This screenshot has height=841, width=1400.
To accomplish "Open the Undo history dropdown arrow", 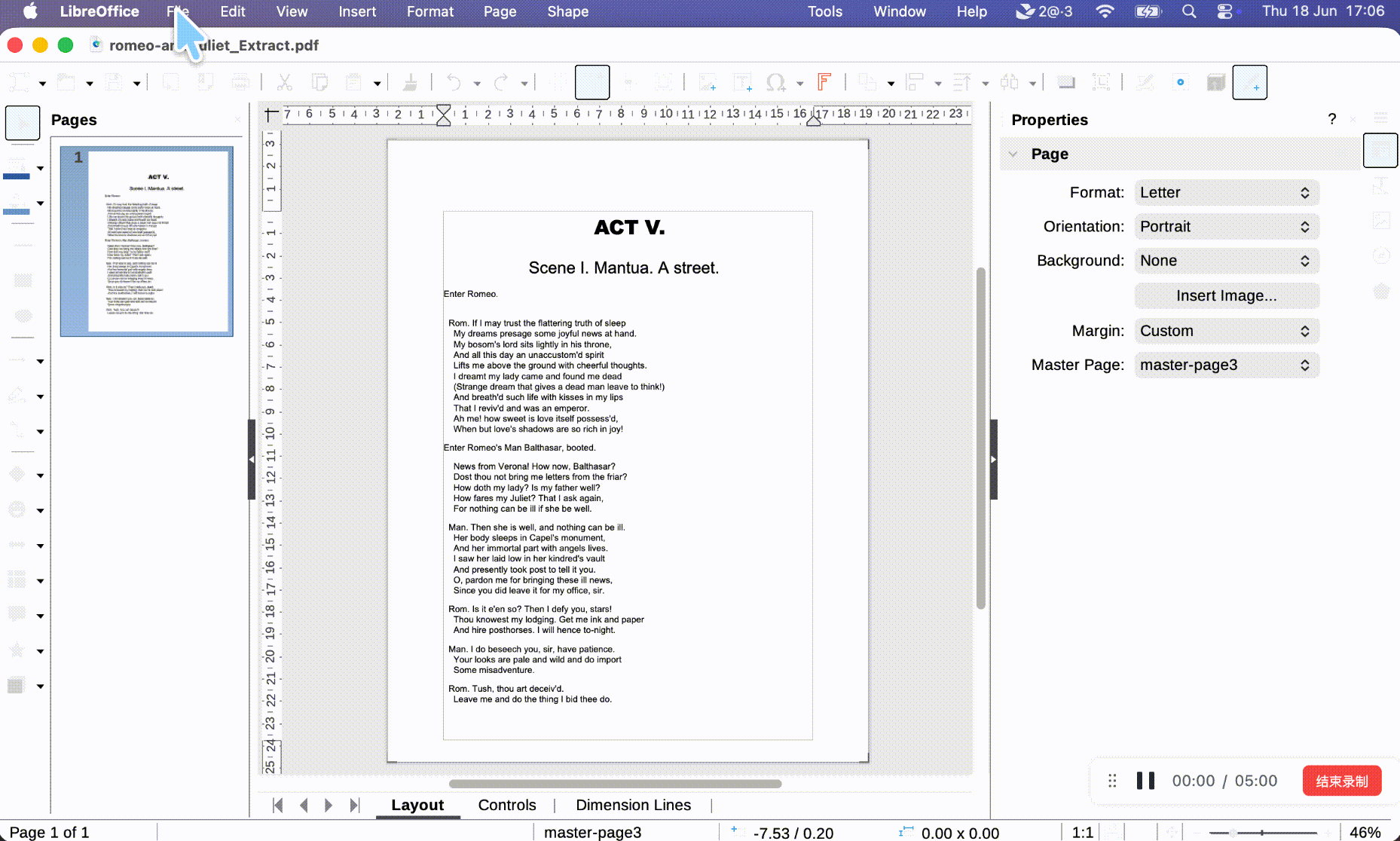I will pyautogui.click(x=477, y=83).
